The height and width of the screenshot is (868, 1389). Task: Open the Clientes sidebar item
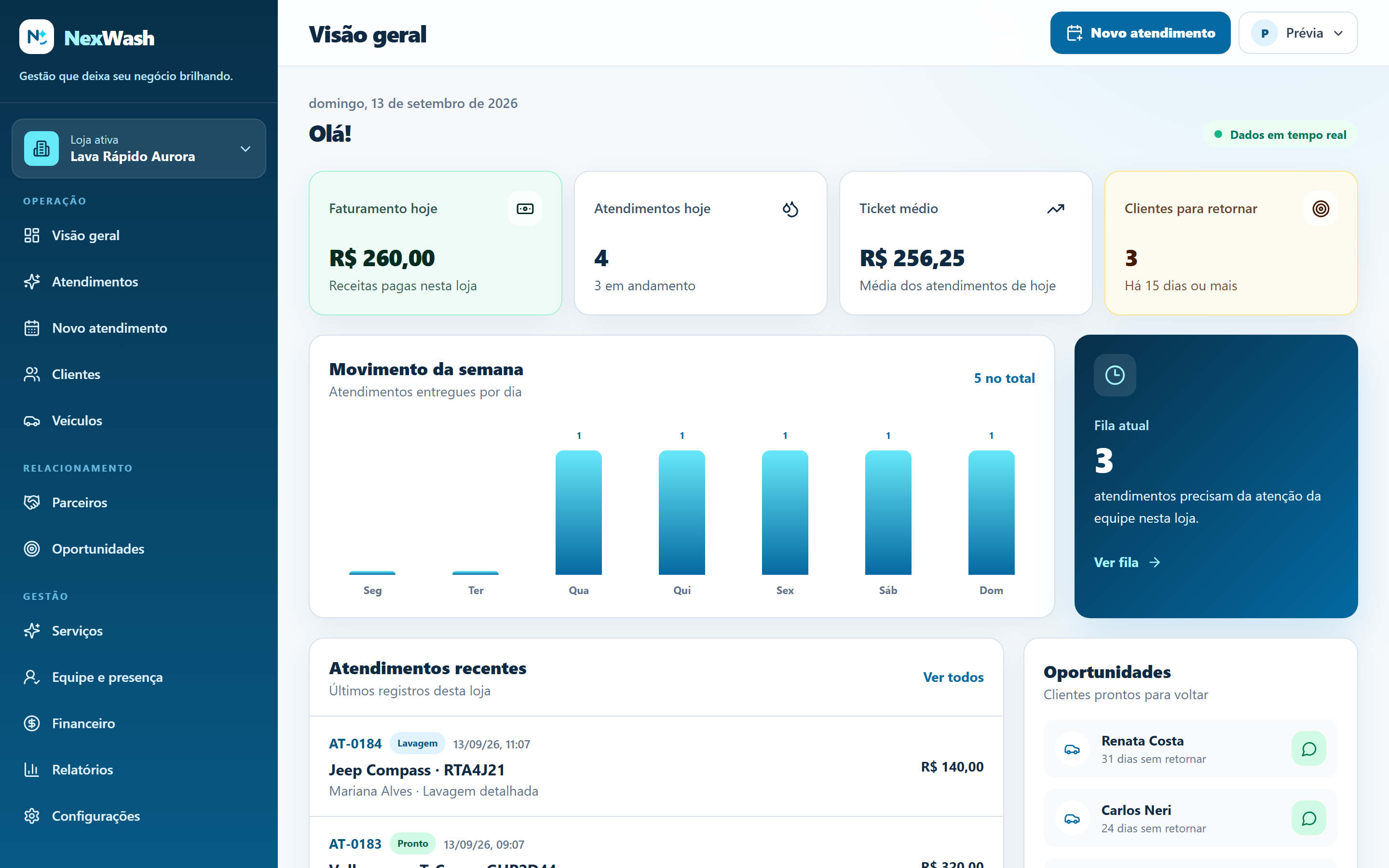click(139, 374)
